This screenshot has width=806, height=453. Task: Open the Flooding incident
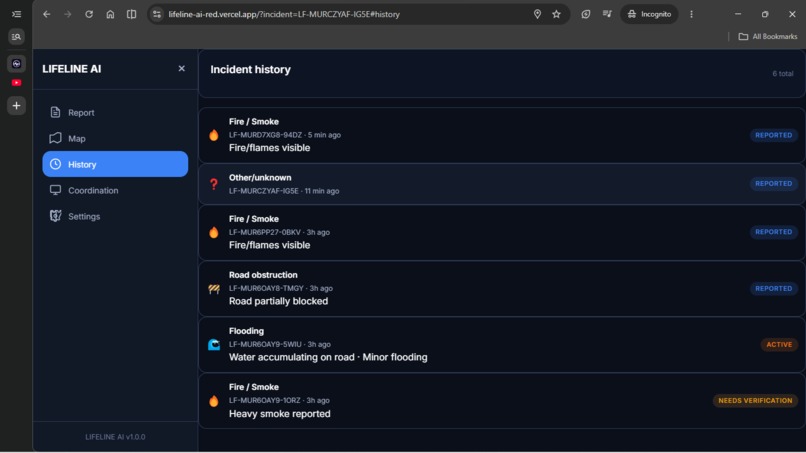click(x=502, y=345)
